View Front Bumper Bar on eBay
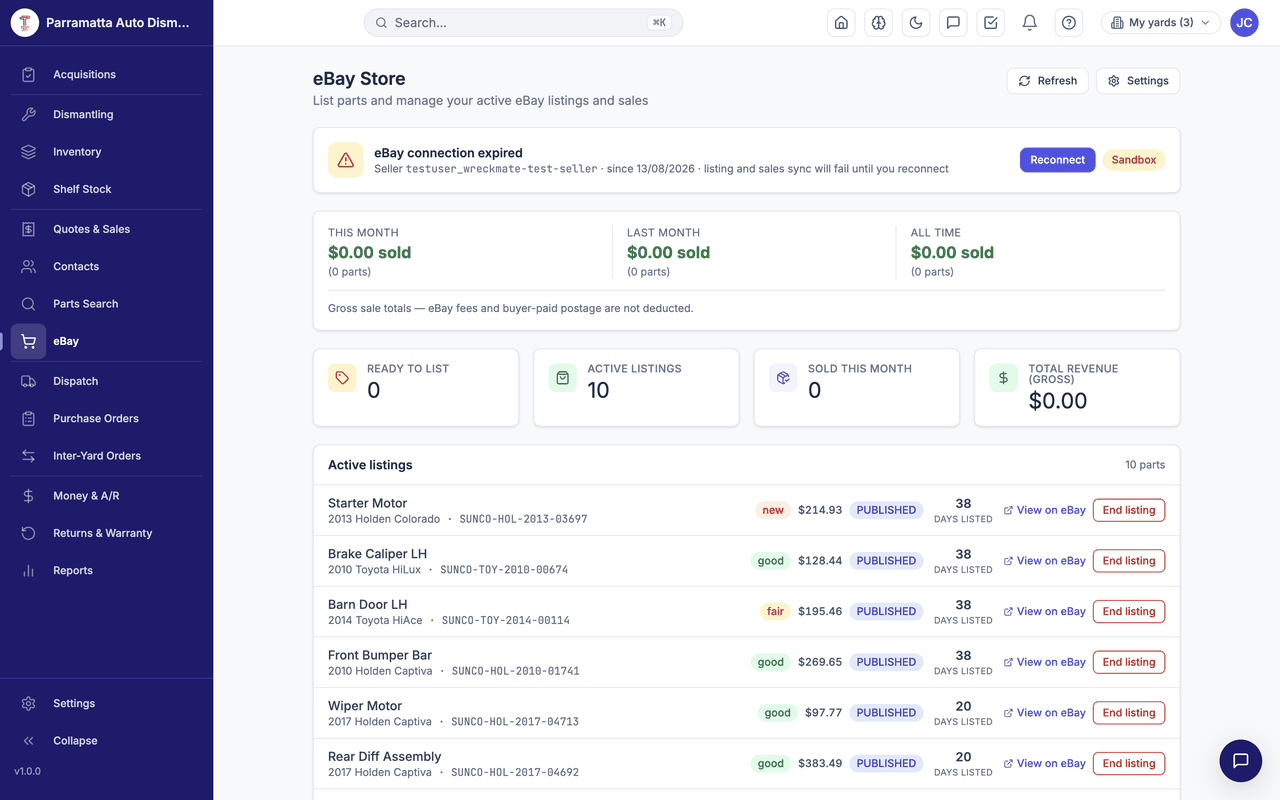The height and width of the screenshot is (800, 1280). 1045,662
